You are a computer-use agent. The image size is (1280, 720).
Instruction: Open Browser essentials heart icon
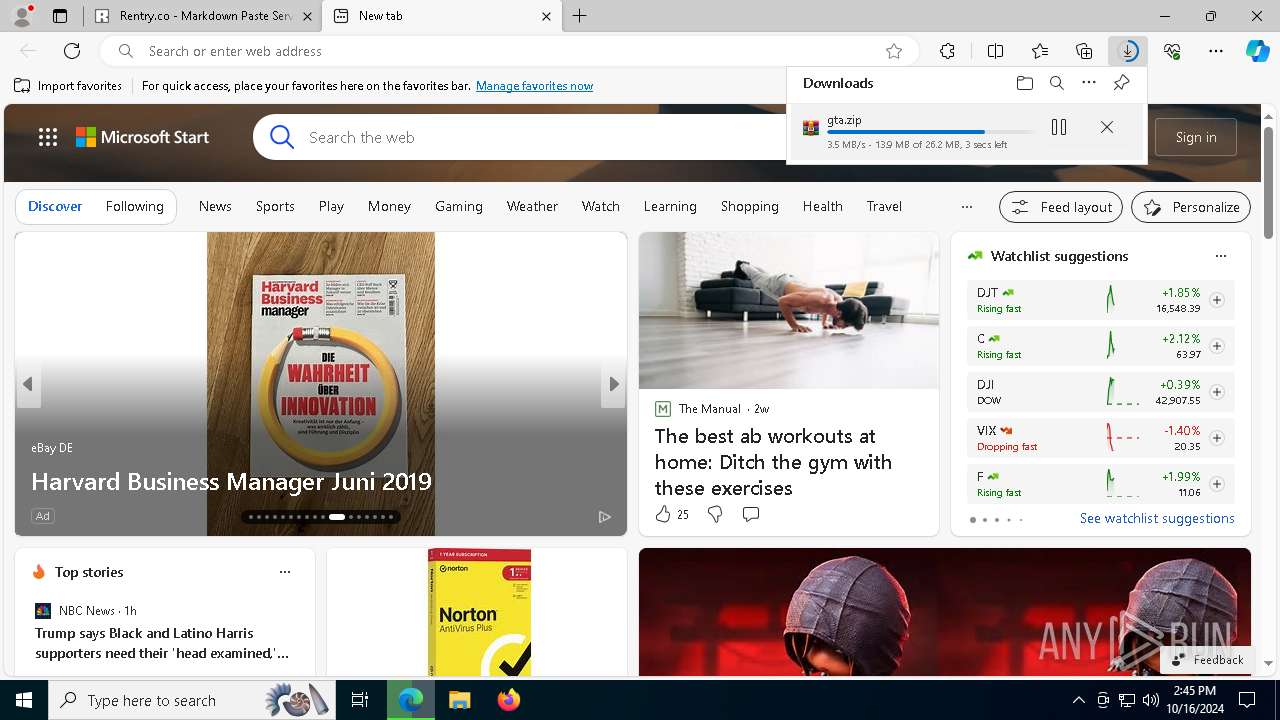click(1172, 51)
